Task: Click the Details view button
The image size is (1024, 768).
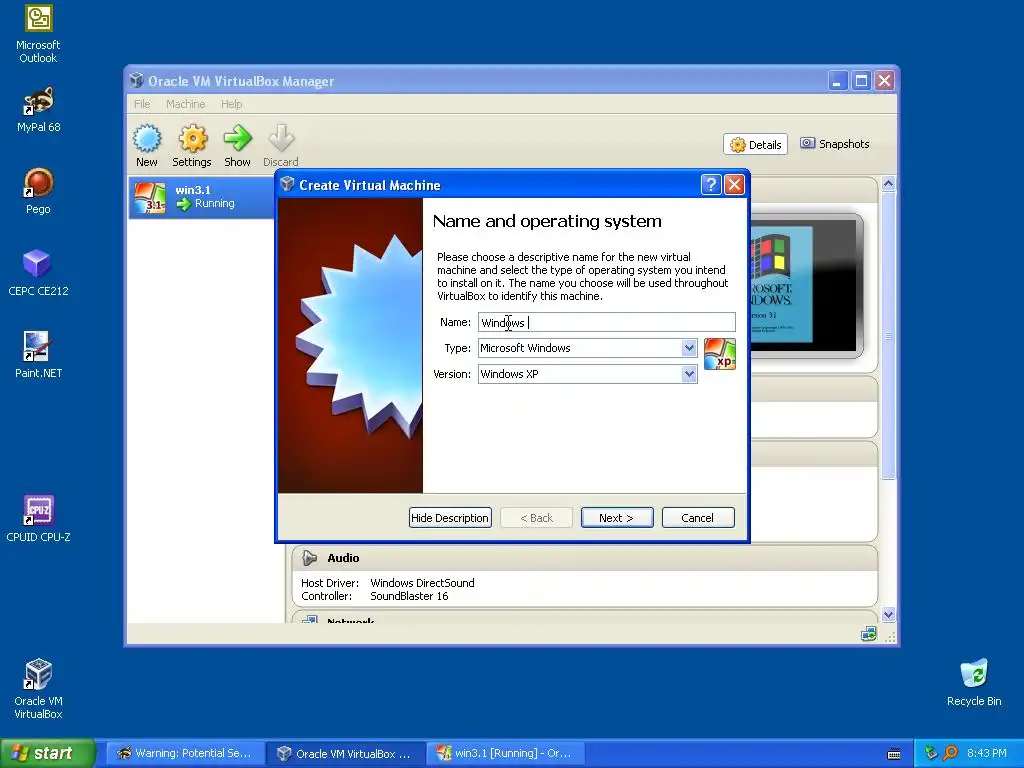Action: pyautogui.click(x=756, y=144)
